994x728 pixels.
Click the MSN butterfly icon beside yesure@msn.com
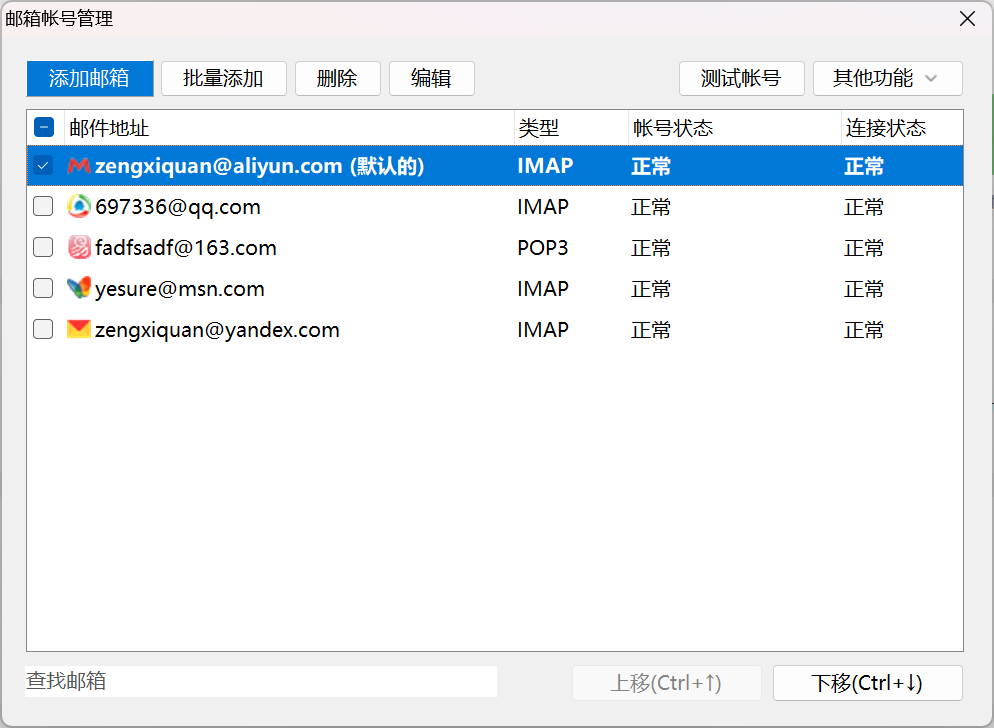pos(79,289)
